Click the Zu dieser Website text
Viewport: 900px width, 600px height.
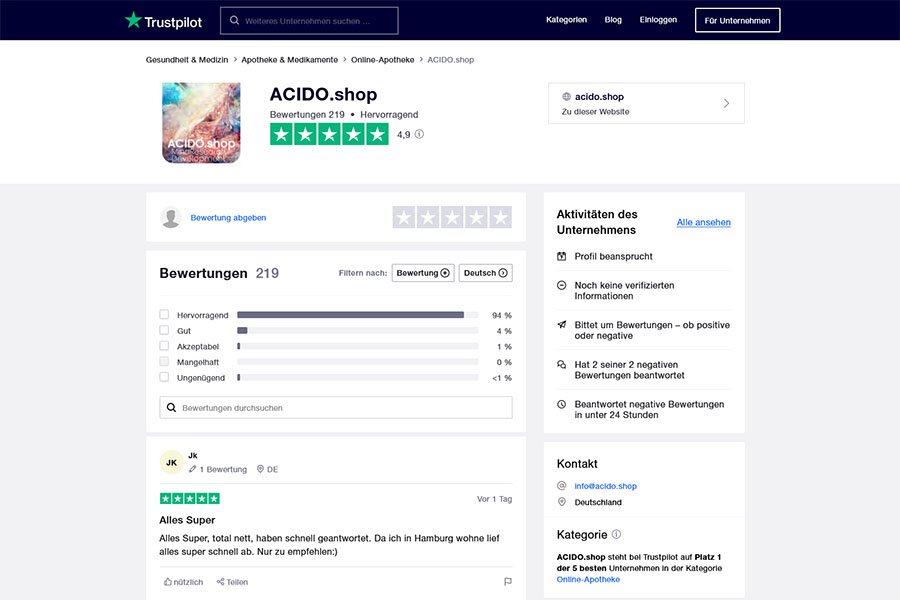click(595, 111)
